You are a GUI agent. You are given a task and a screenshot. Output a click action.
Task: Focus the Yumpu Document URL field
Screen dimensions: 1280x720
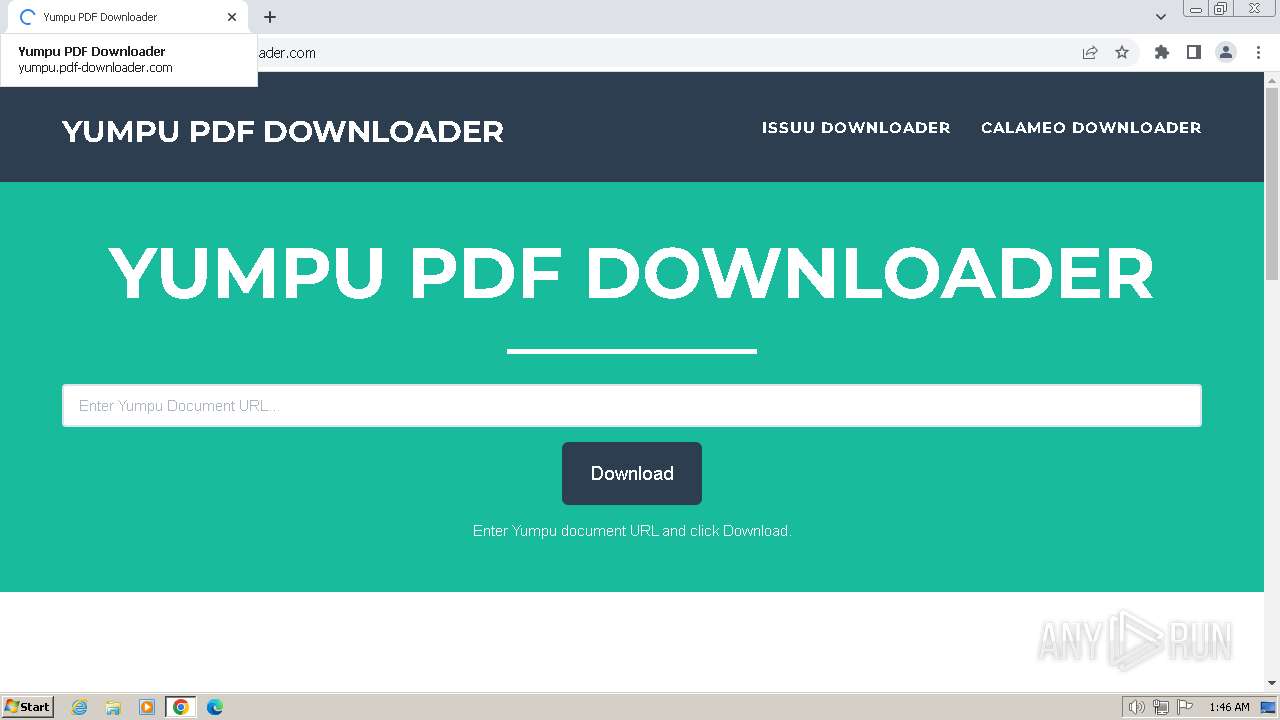[x=632, y=406]
